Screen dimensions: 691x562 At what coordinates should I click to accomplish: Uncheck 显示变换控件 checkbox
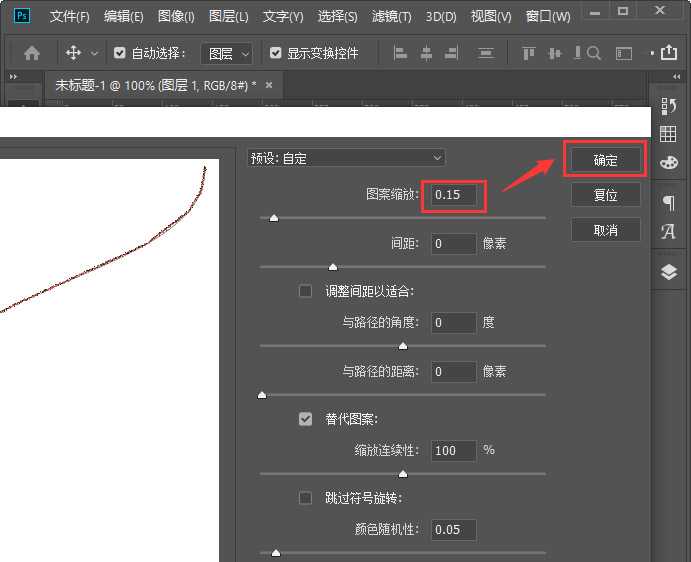(276, 53)
